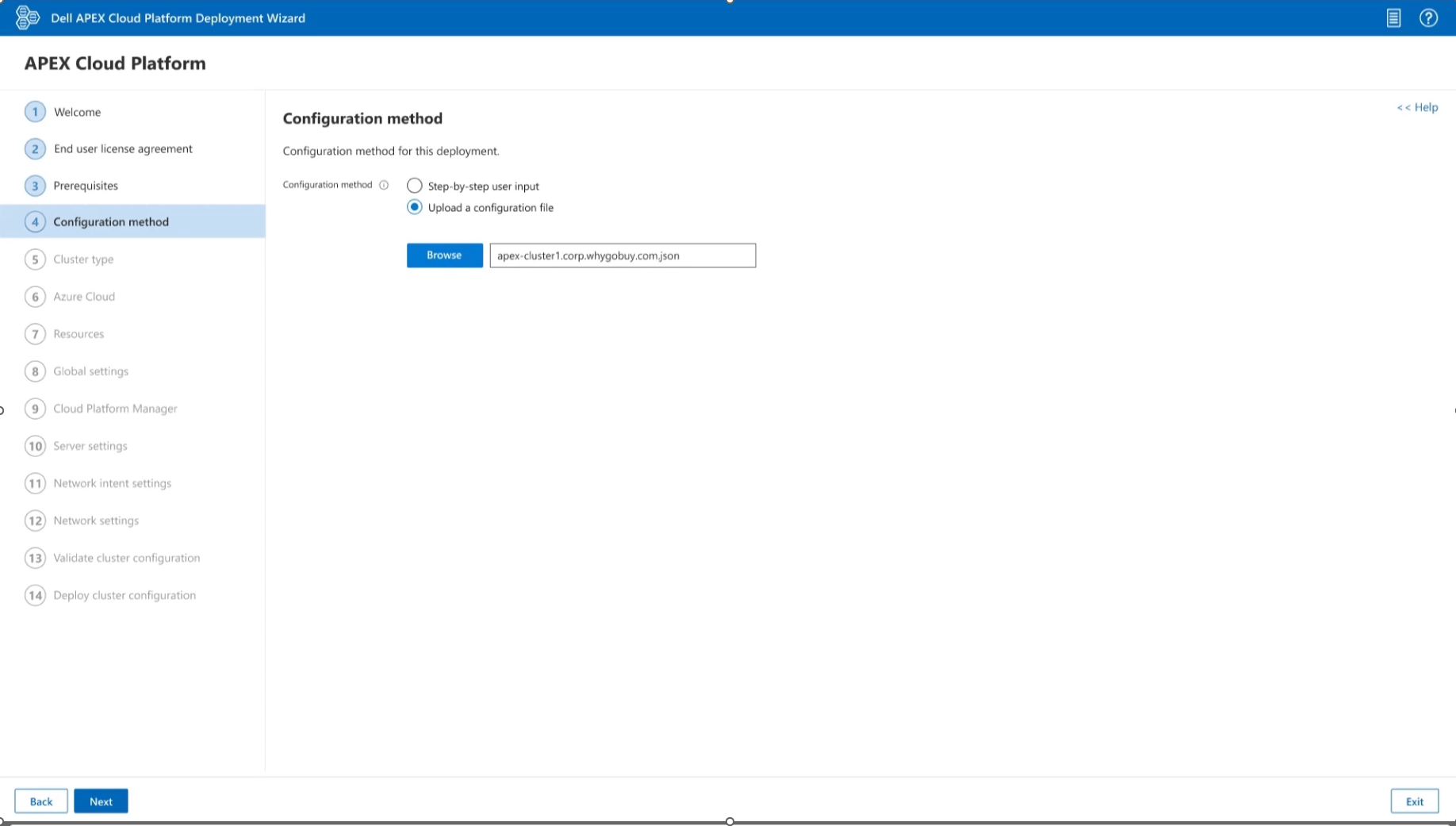1456x826 pixels.
Task: Click the Back button
Action: pyautogui.click(x=41, y=801)
